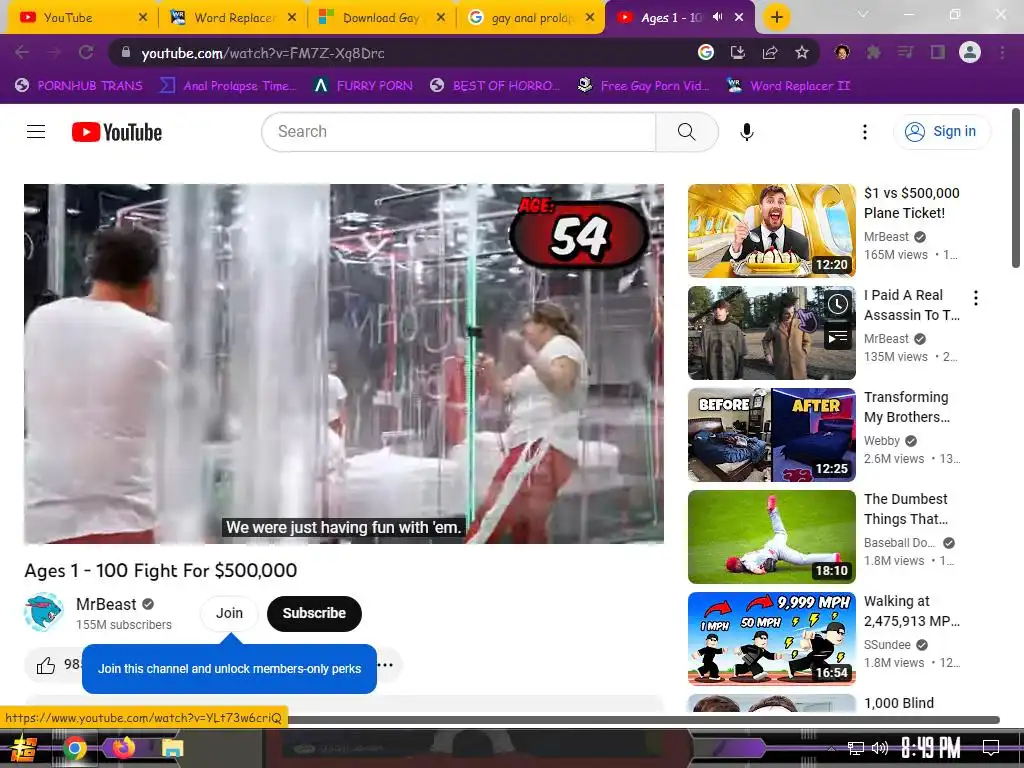The height and width of the screenshot is (768, 1024).
Task: Open the YouTube hamburger guide menu
Action: pos(36,132)
